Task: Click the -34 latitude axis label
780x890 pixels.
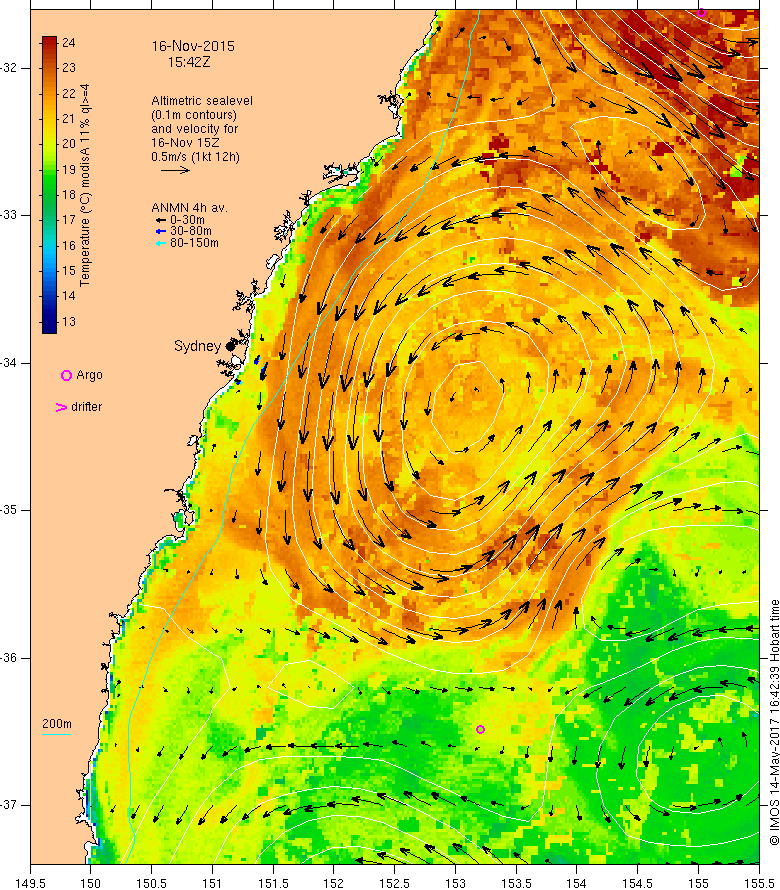Action: point(9,363)
